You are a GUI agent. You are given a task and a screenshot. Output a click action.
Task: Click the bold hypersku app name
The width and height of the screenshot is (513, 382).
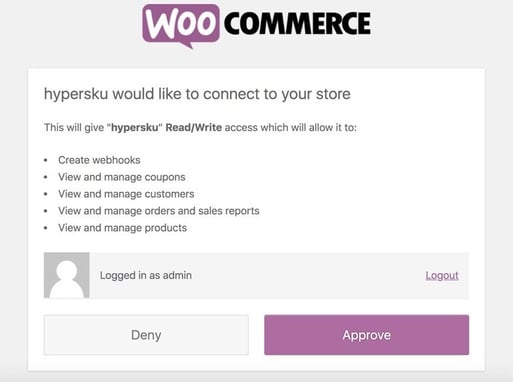pyautogui.click(x=134, y=127)
